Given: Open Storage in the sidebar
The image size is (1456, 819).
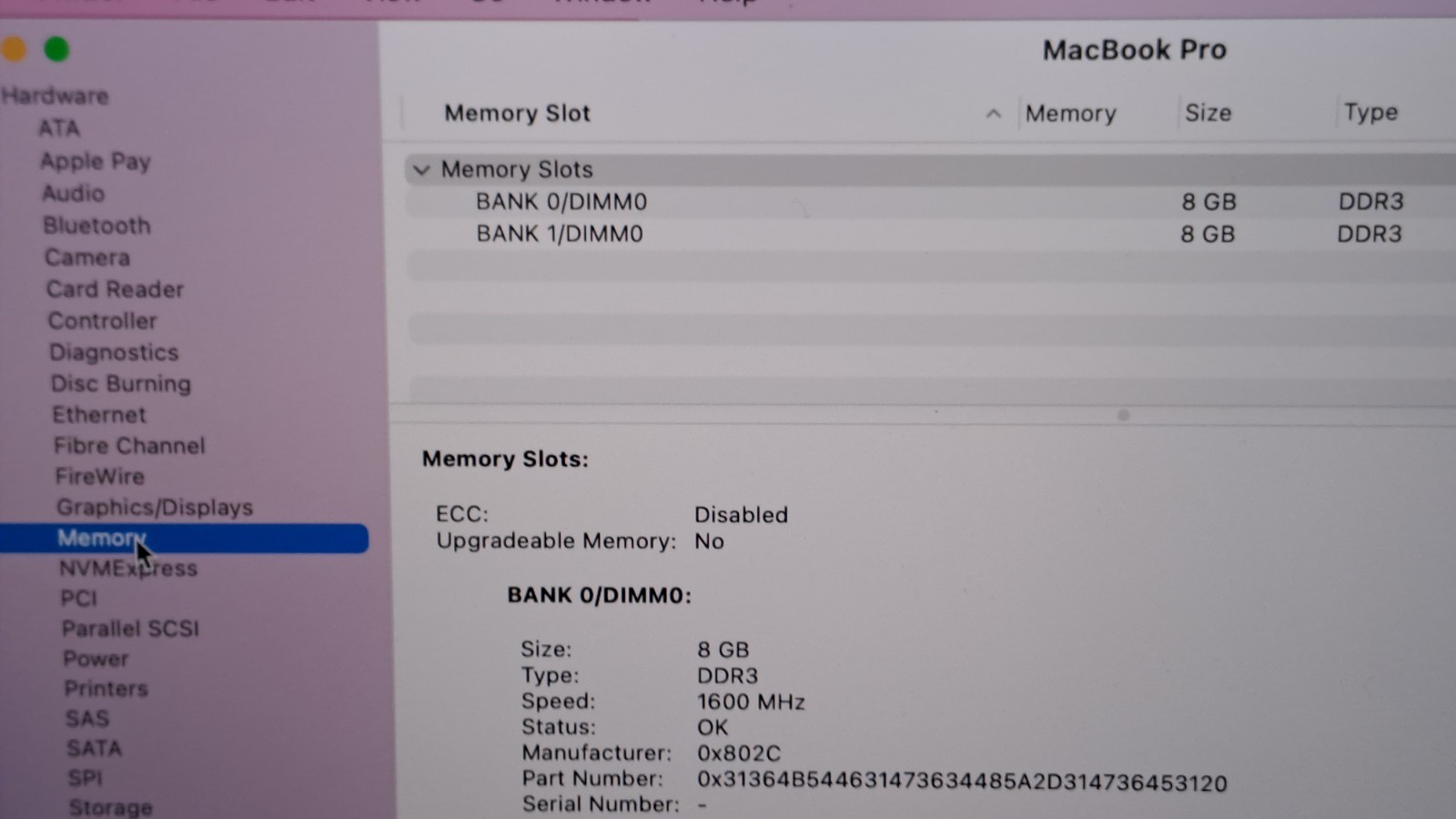Looking at the screenshot, I should 110,807.
